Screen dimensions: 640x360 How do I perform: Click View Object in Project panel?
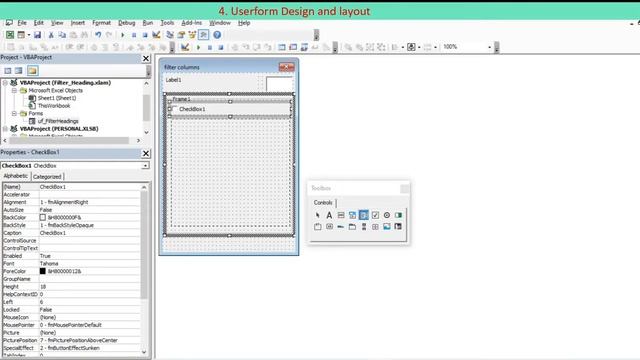19,71
